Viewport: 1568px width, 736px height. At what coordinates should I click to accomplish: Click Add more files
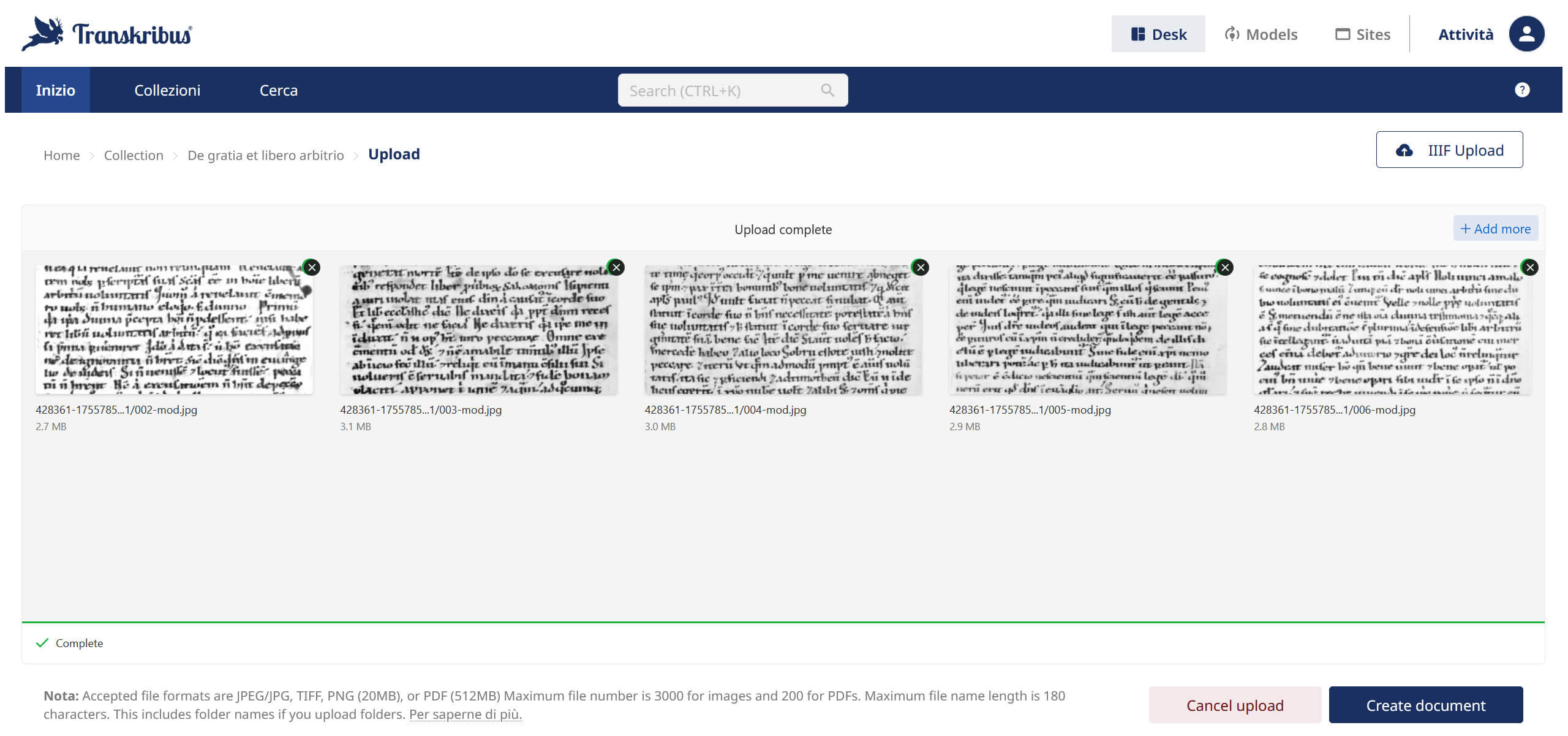point(1495,229)
